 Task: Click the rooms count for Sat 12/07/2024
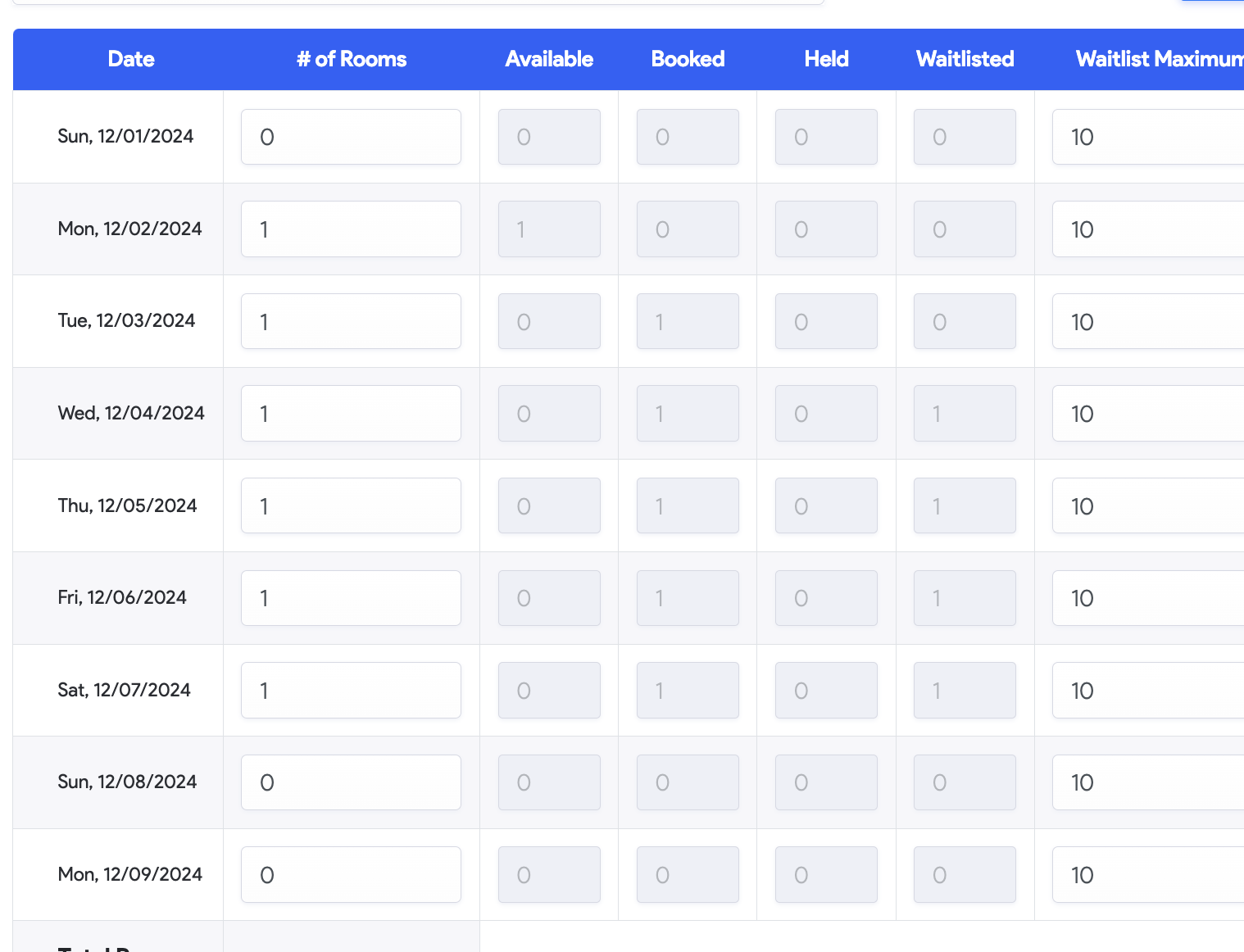click(351, 690)
